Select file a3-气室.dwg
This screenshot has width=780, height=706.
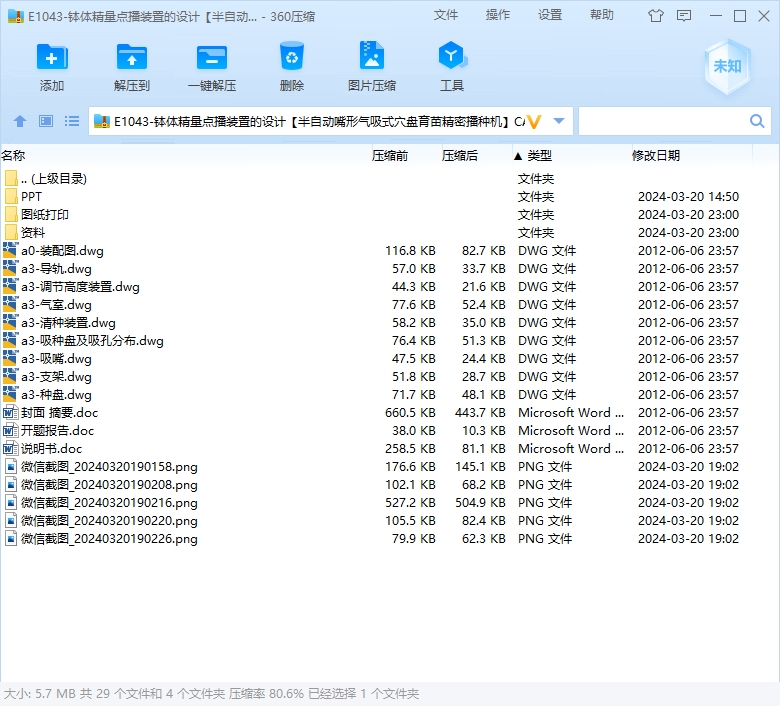point(56,304)
